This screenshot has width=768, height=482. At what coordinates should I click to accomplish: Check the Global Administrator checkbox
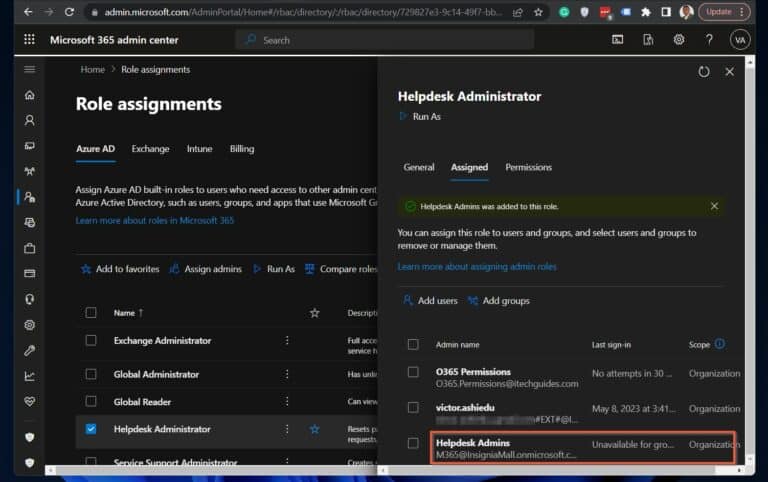[x=91, y=374]
